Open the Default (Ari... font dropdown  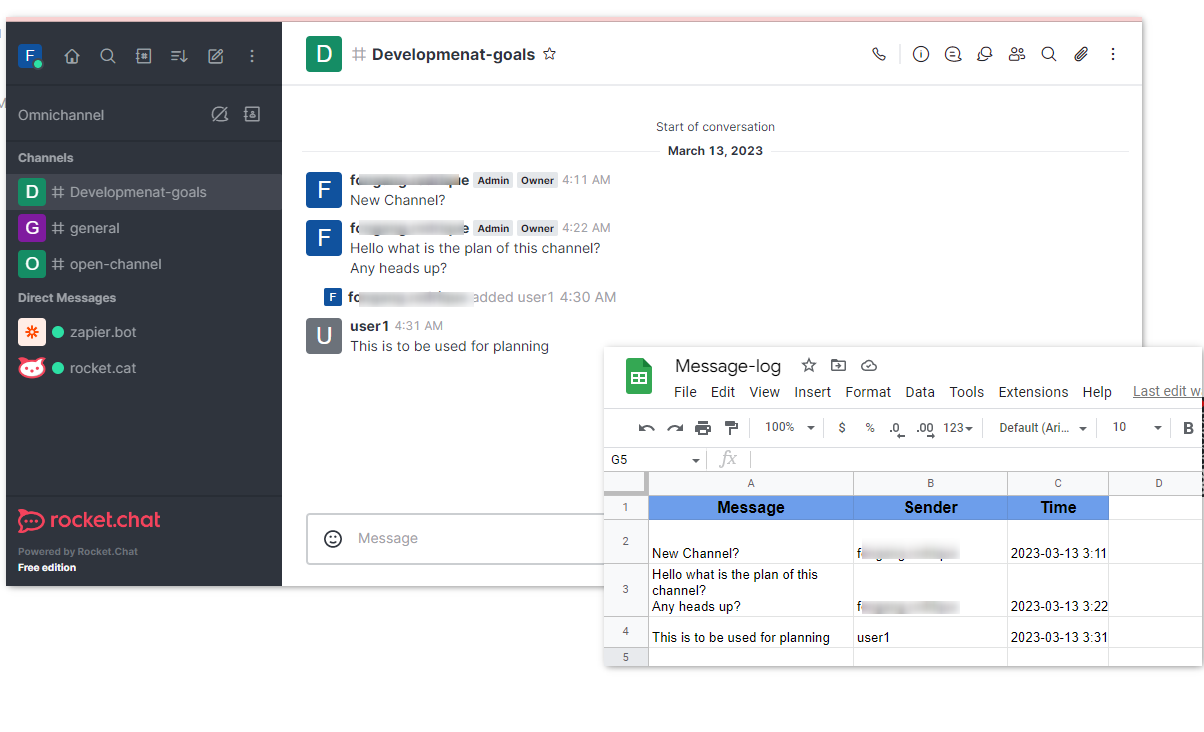point(1042,428)
